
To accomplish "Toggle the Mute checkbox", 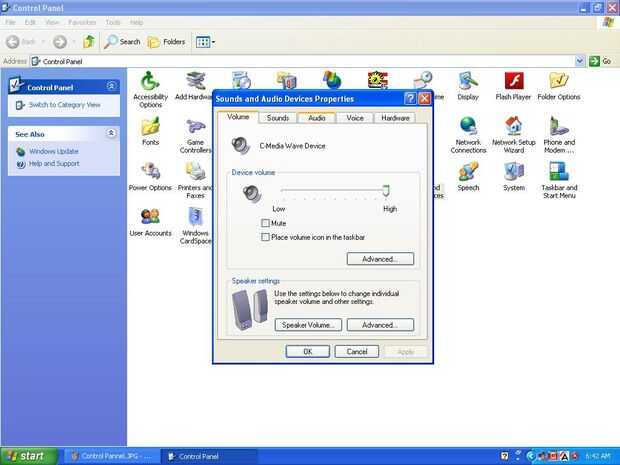I will pyautogui.click(x=265, y=223).
